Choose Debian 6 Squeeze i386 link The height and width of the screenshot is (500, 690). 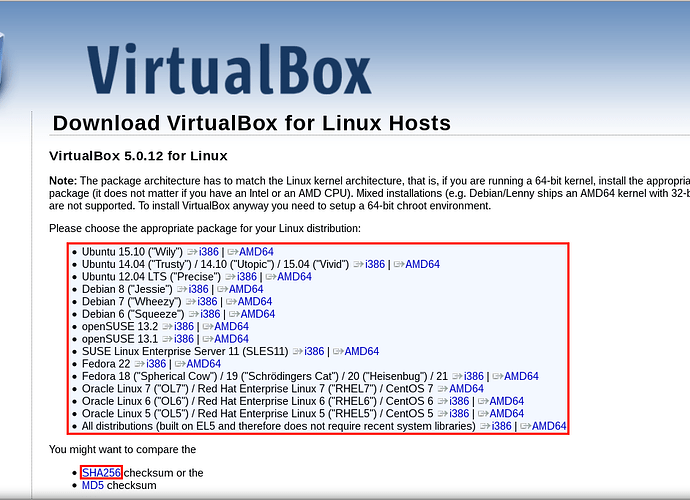(x=210, y=314)
